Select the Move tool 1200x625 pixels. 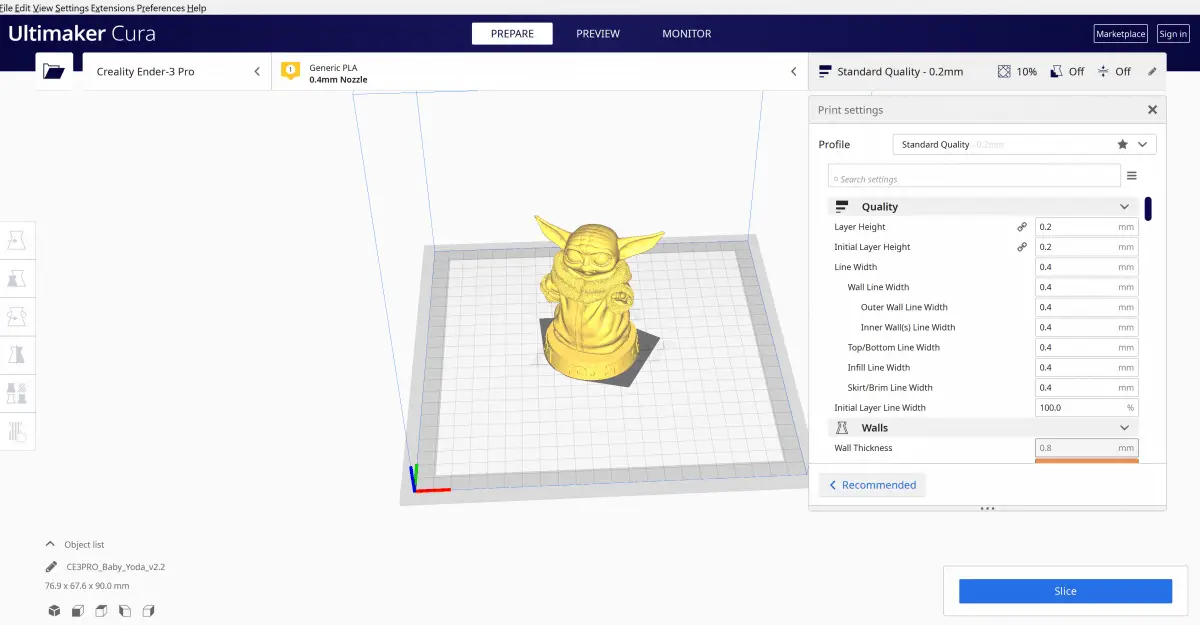(18, 239)
